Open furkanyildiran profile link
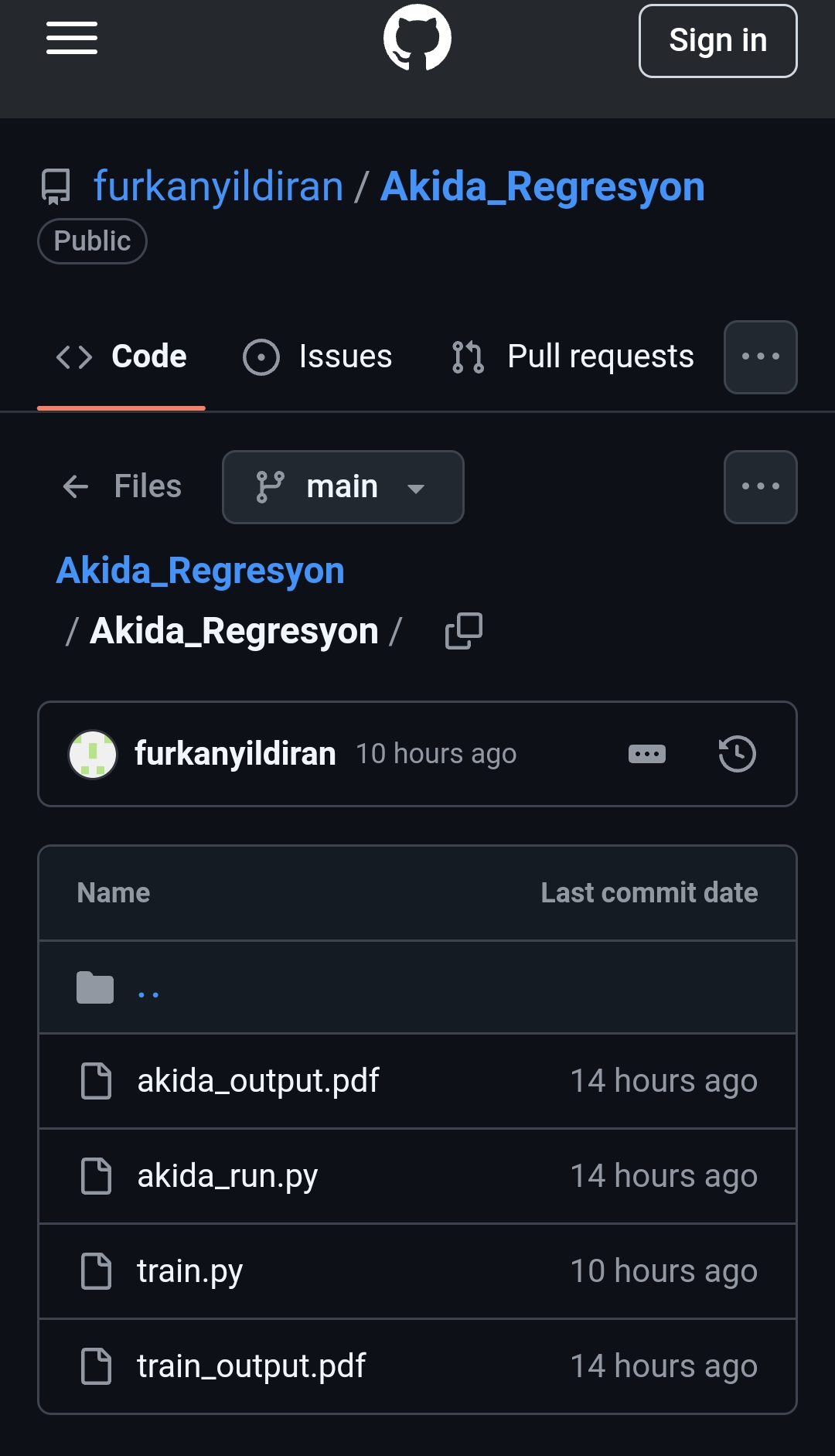This screenshot has width=835, height=1456. point(218,187)
